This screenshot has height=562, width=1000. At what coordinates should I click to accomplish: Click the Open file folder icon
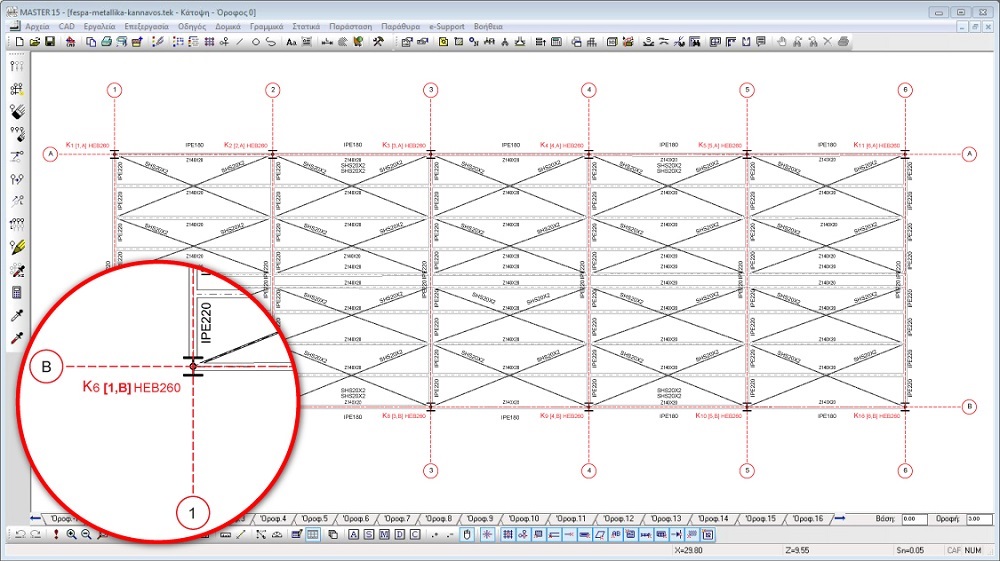[x=34, y=42]
